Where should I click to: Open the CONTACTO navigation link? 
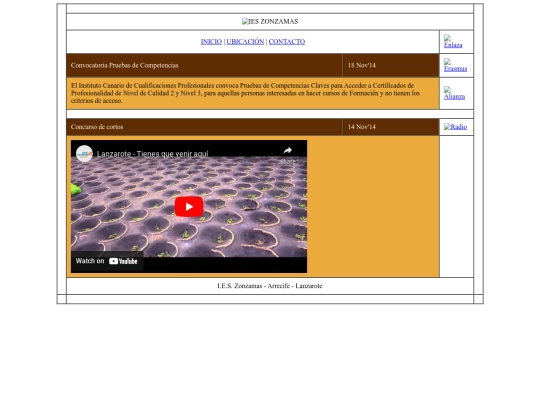(287, 42)
